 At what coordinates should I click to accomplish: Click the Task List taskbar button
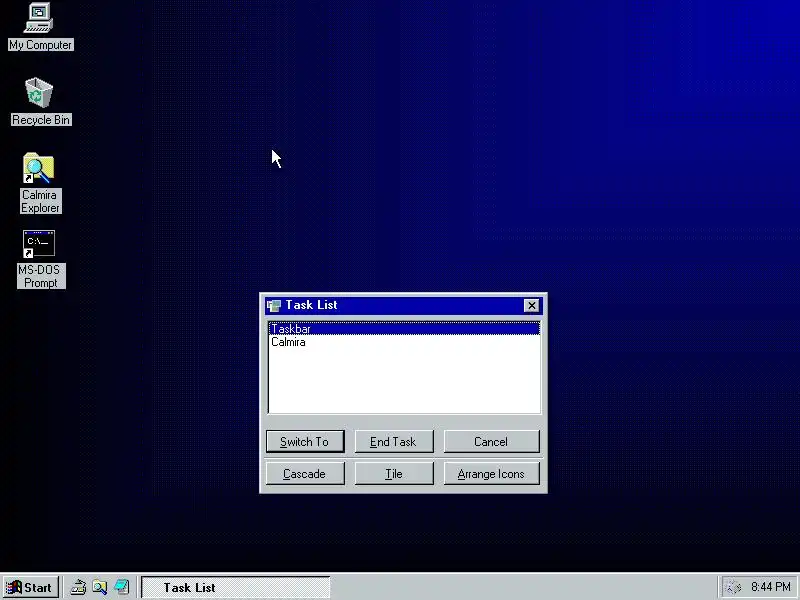coord(235,587)
